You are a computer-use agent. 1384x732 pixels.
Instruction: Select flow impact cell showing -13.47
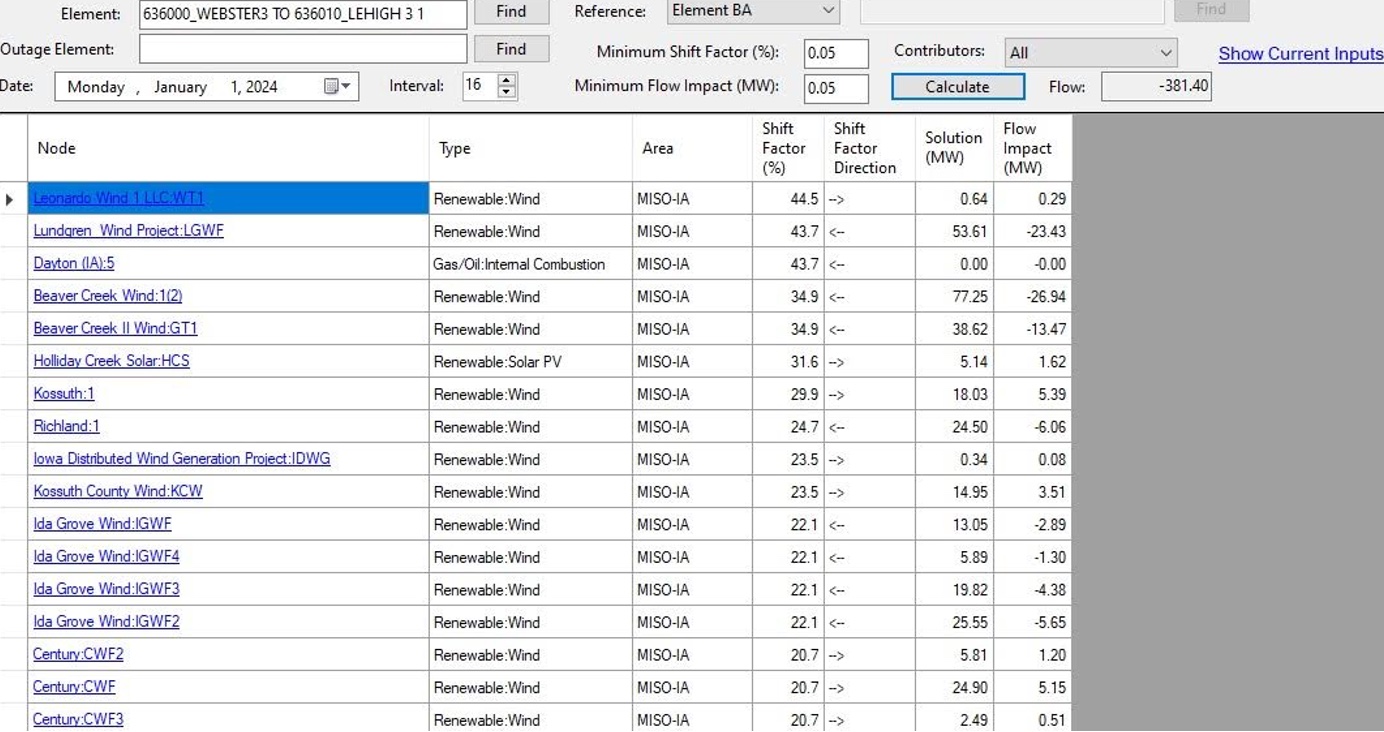pos(1033,329)
